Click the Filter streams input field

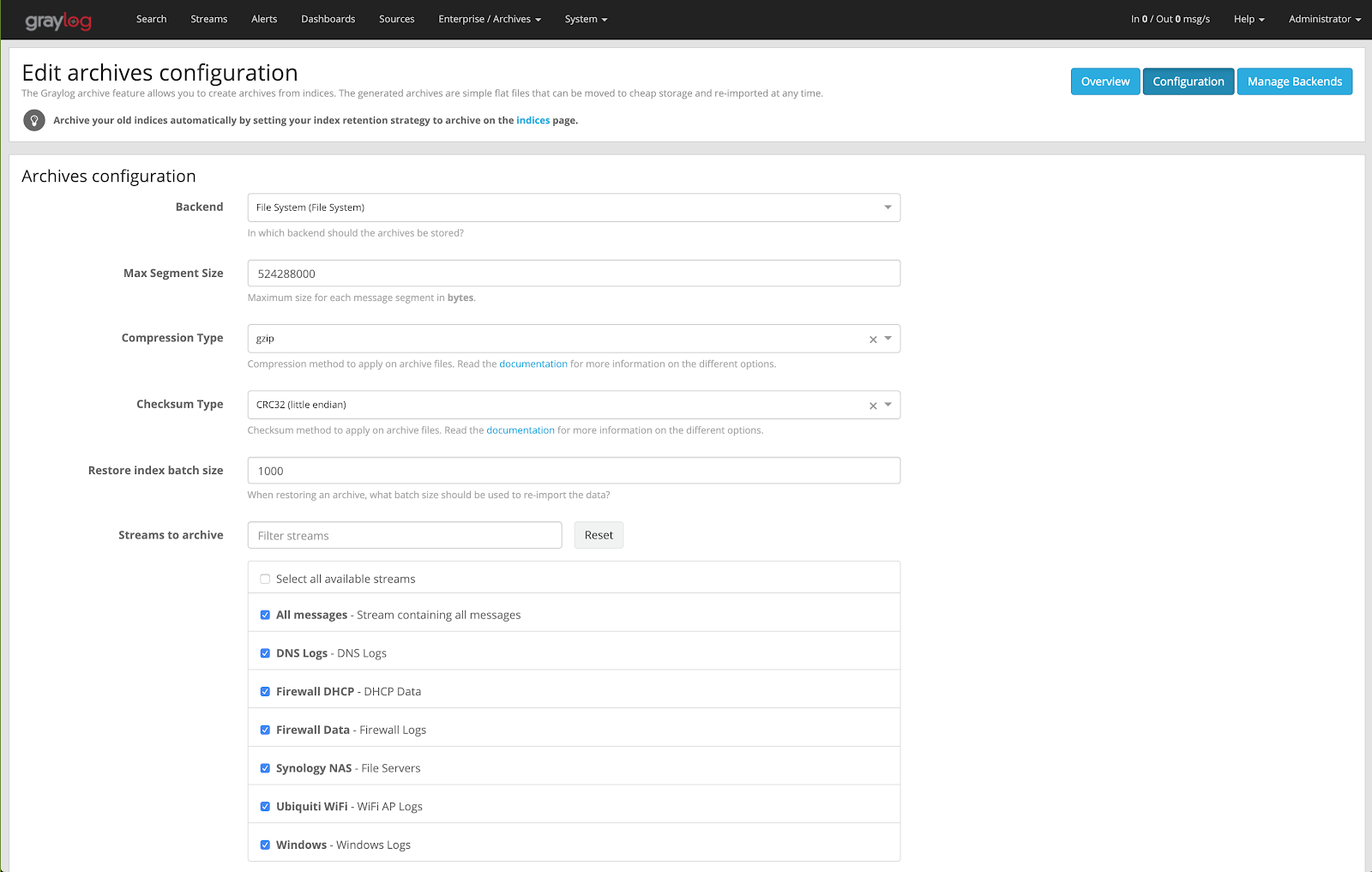(404, 534)
